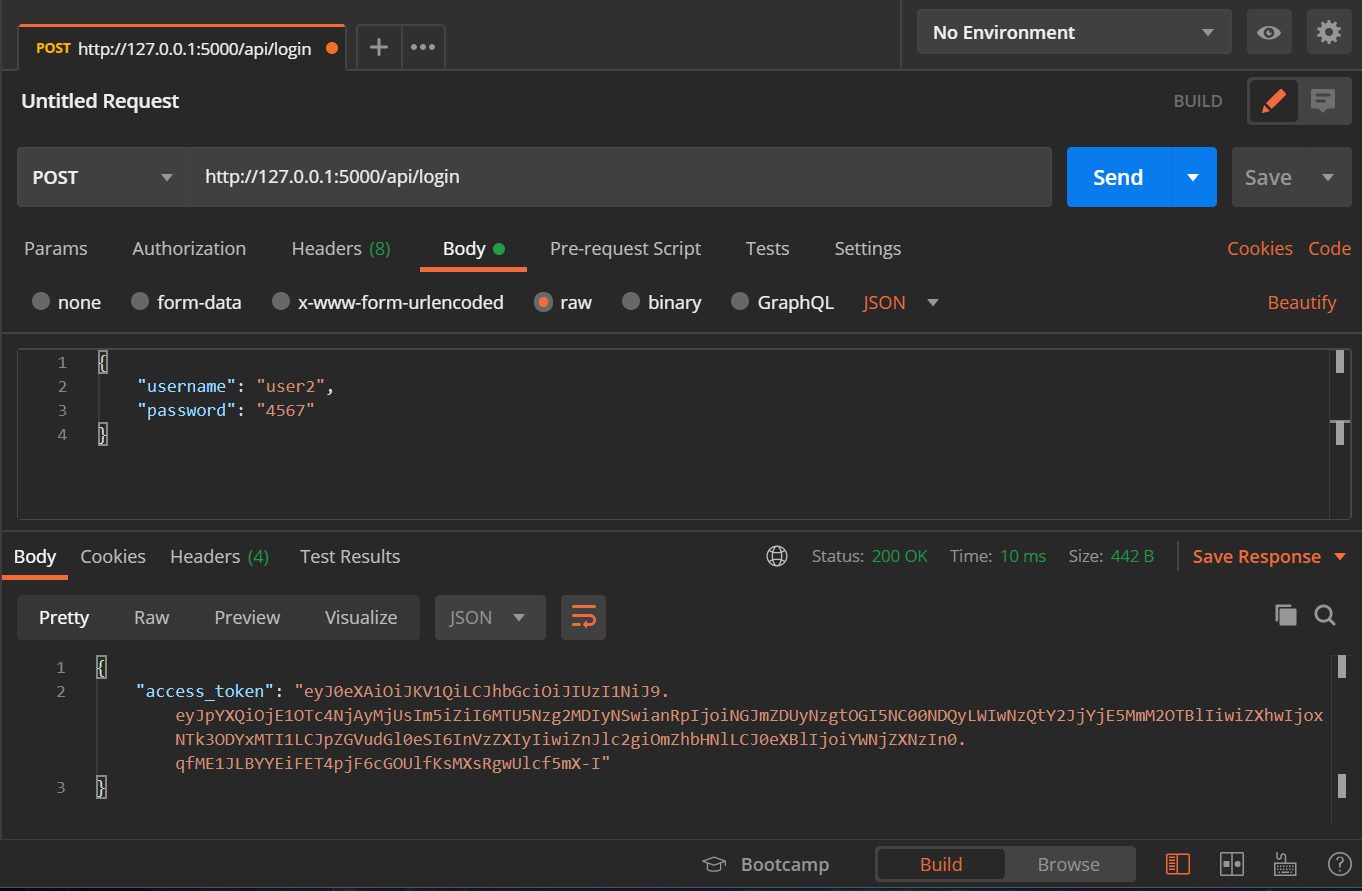Open help question mark icon
Screen dimensions: 1362x891
point(1339,864)
